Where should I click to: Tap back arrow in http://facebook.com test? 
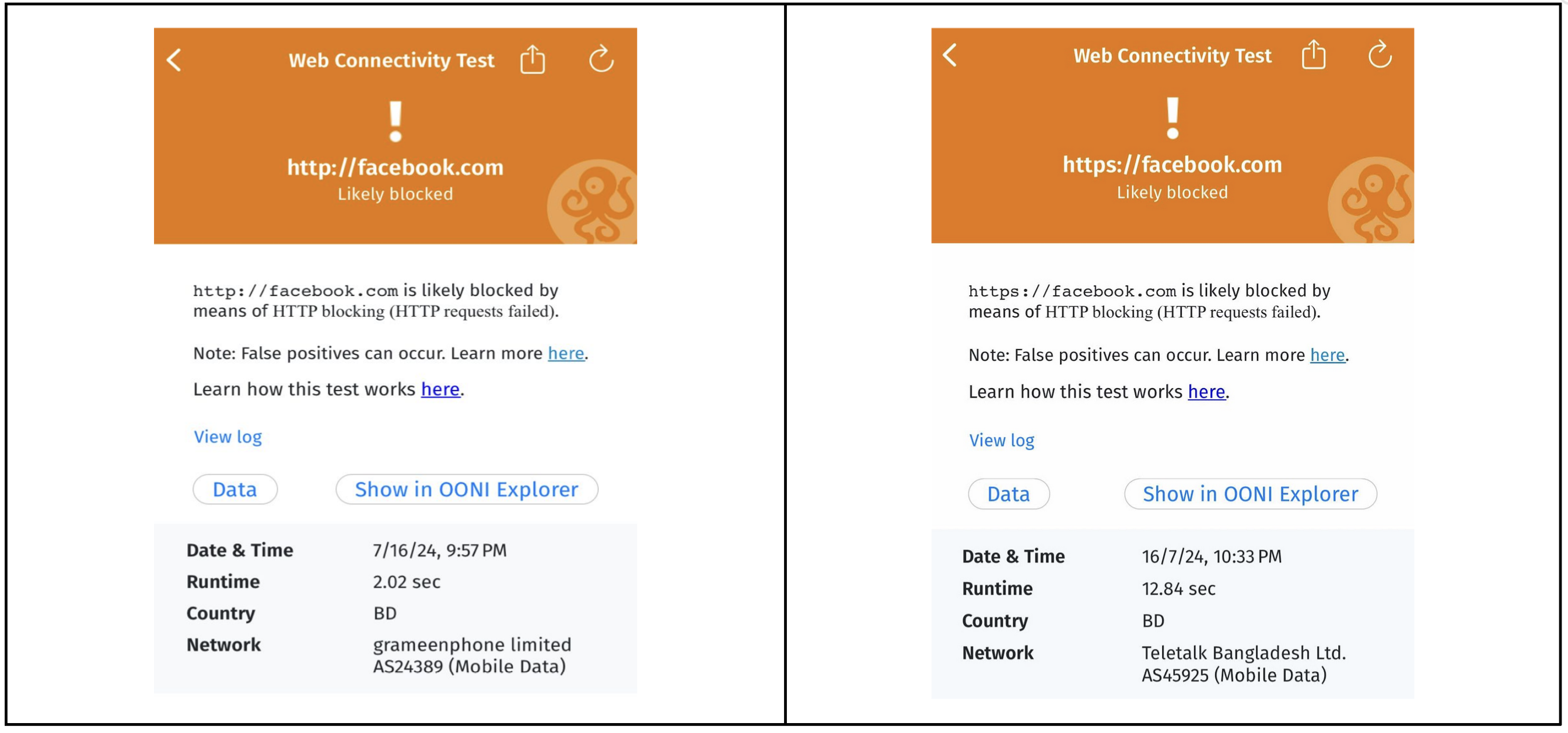tap(174, 60)
